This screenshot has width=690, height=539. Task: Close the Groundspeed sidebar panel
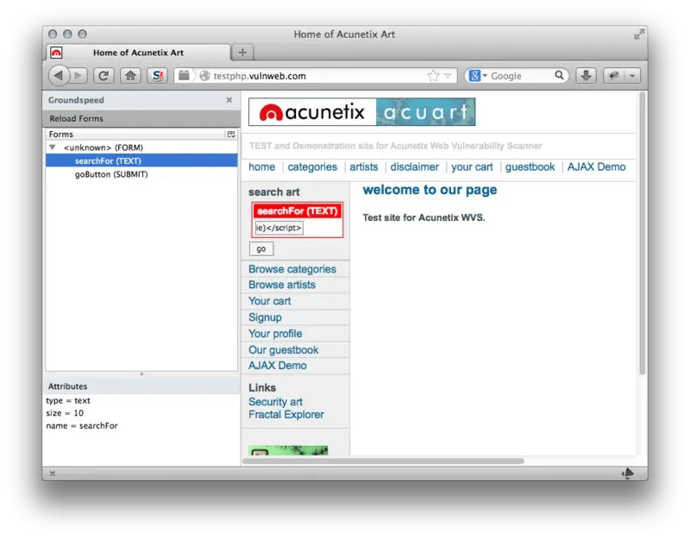229,101
